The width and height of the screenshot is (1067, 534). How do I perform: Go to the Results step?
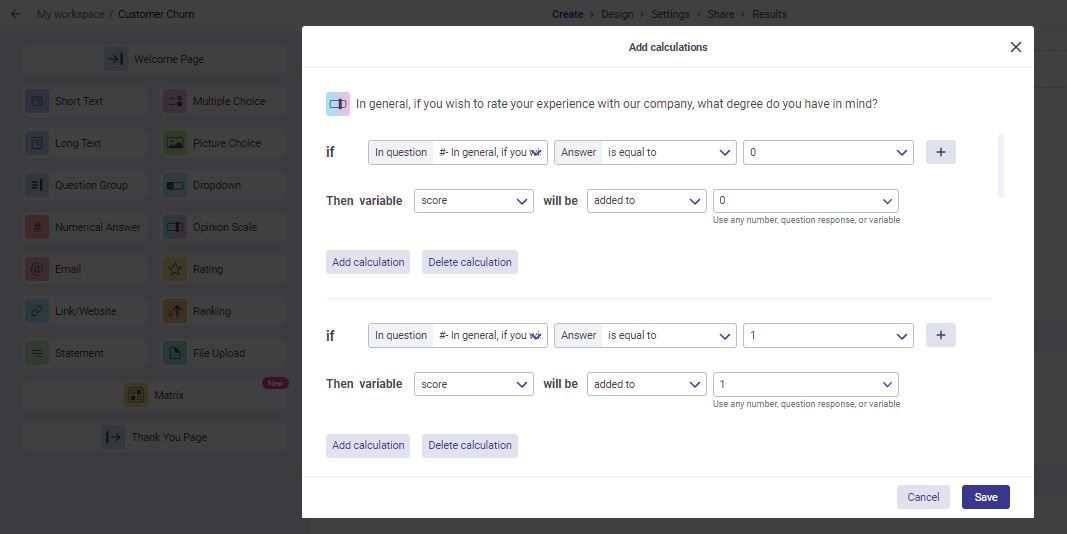(770, 14)
